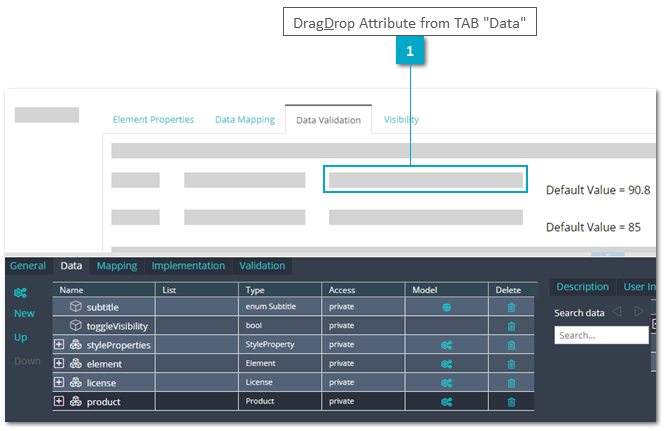
Task: Open the Implementation tab
Action: pyautogui.click(x=188, y=266)
